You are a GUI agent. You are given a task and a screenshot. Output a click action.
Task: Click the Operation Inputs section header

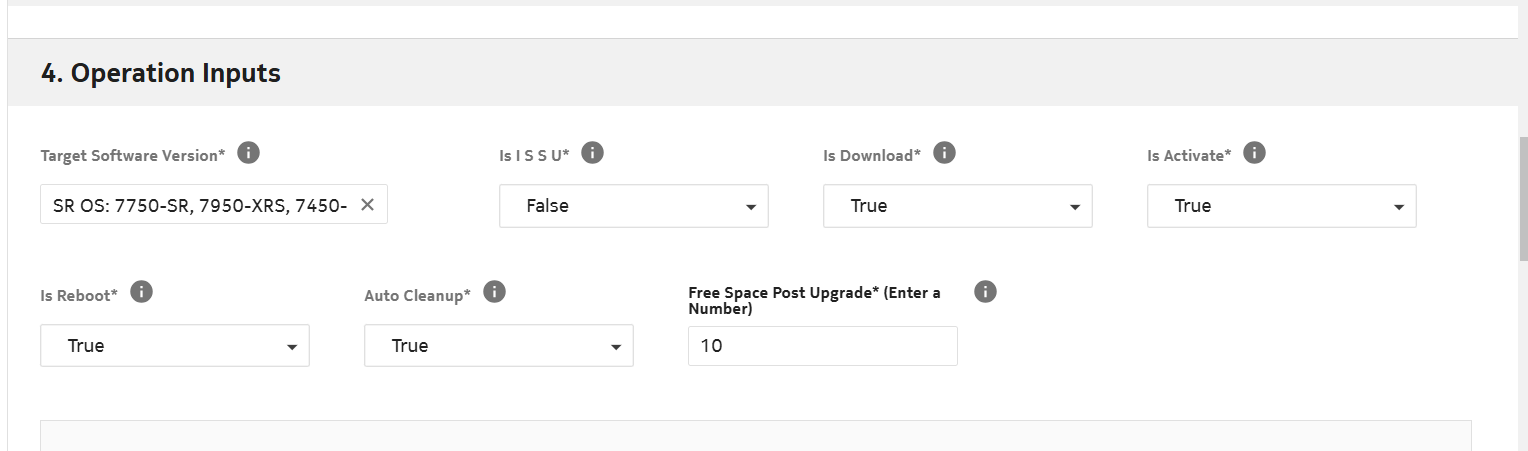161,73
